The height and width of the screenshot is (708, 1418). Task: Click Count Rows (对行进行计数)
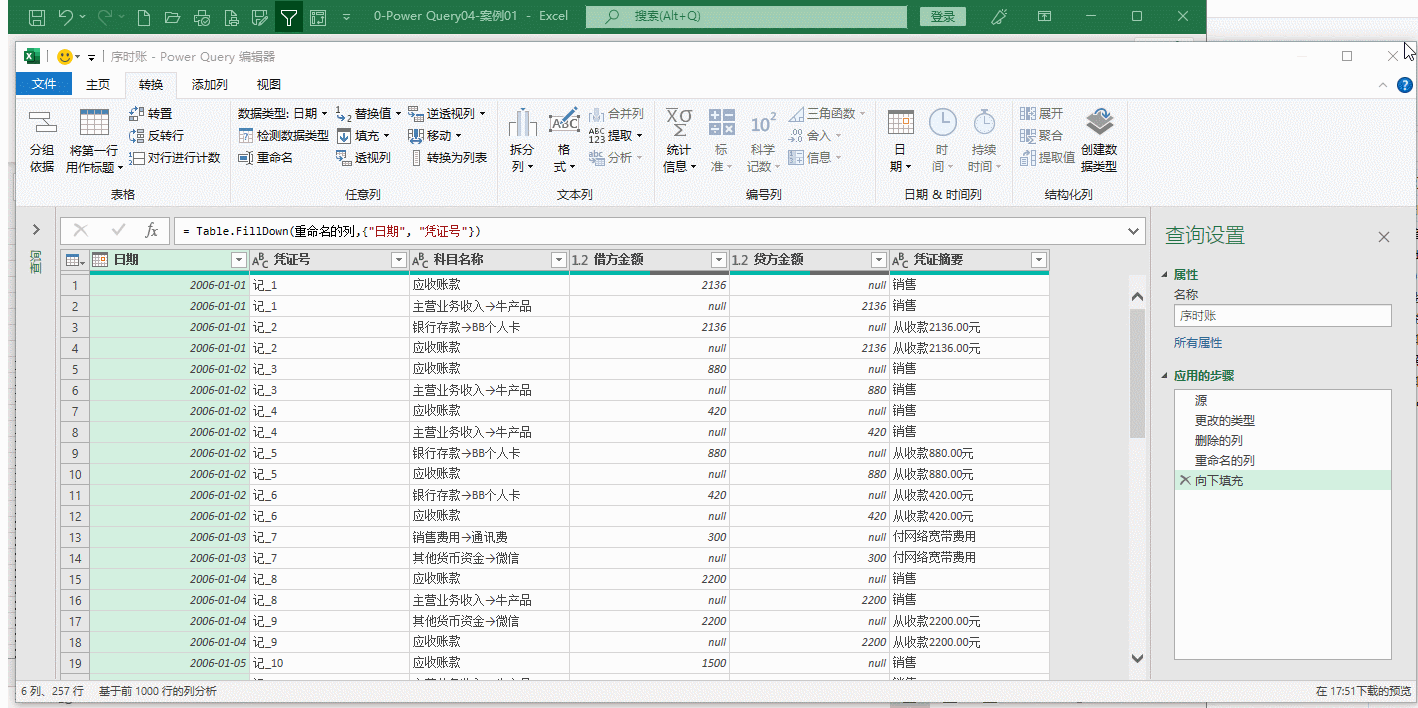click(175, 157)
